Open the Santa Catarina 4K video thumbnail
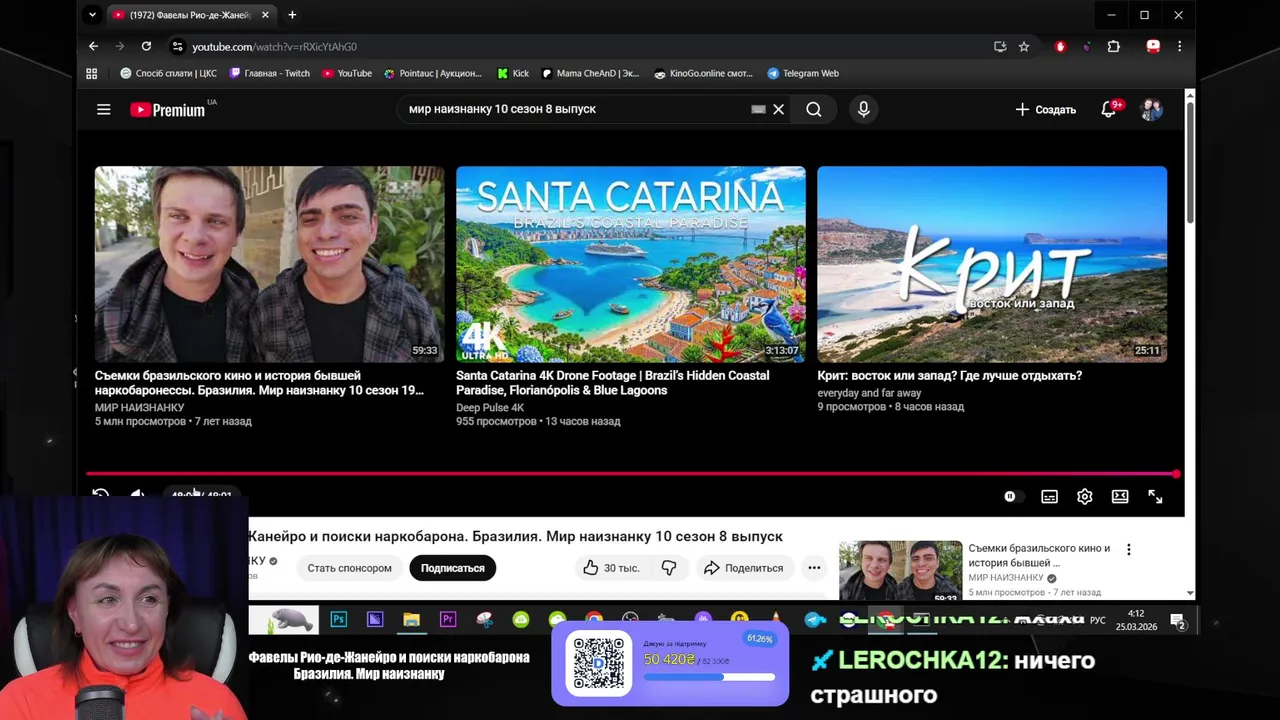Screen dimensions: 1280x720 coord(631,264)
